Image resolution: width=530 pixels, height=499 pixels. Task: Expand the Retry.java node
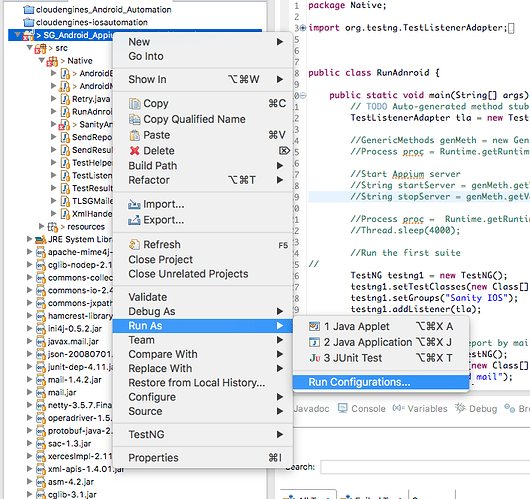pos(53,98)
